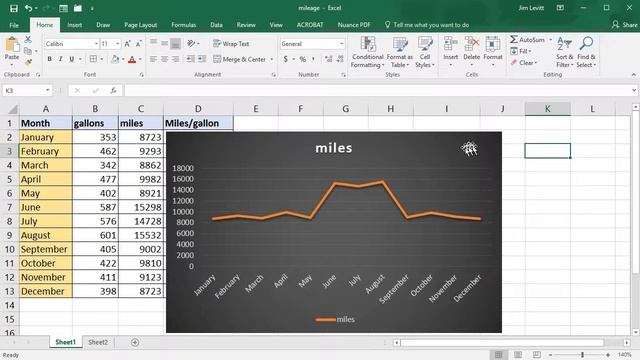Click the formula bar input area
The height and width of the screenshot is (360, 640).
click(377, 91)
